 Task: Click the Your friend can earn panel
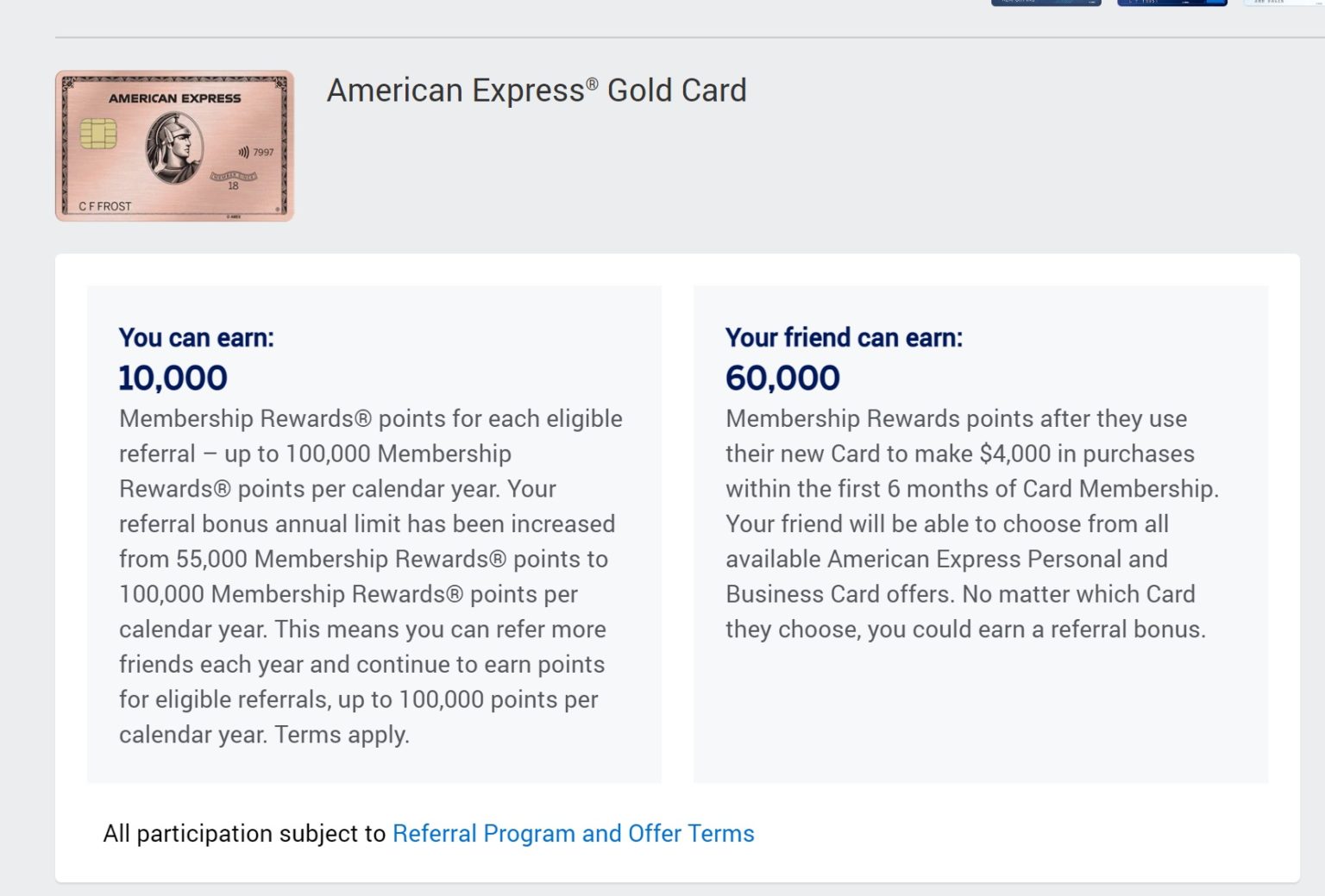pyautogui.click(x=981, y=533)
